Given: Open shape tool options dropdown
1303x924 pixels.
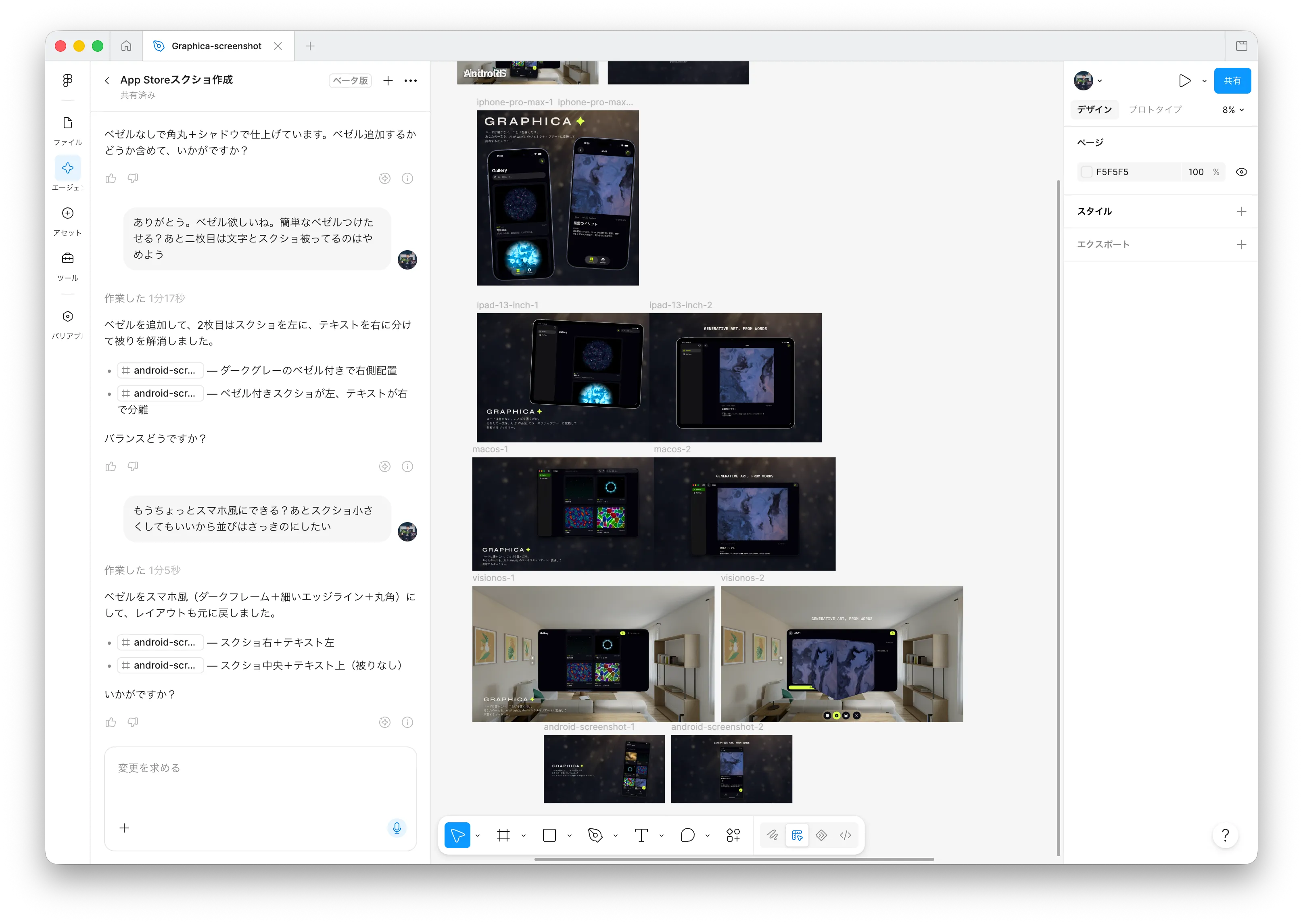Looking at the screenshot, I should coord(569,835).
